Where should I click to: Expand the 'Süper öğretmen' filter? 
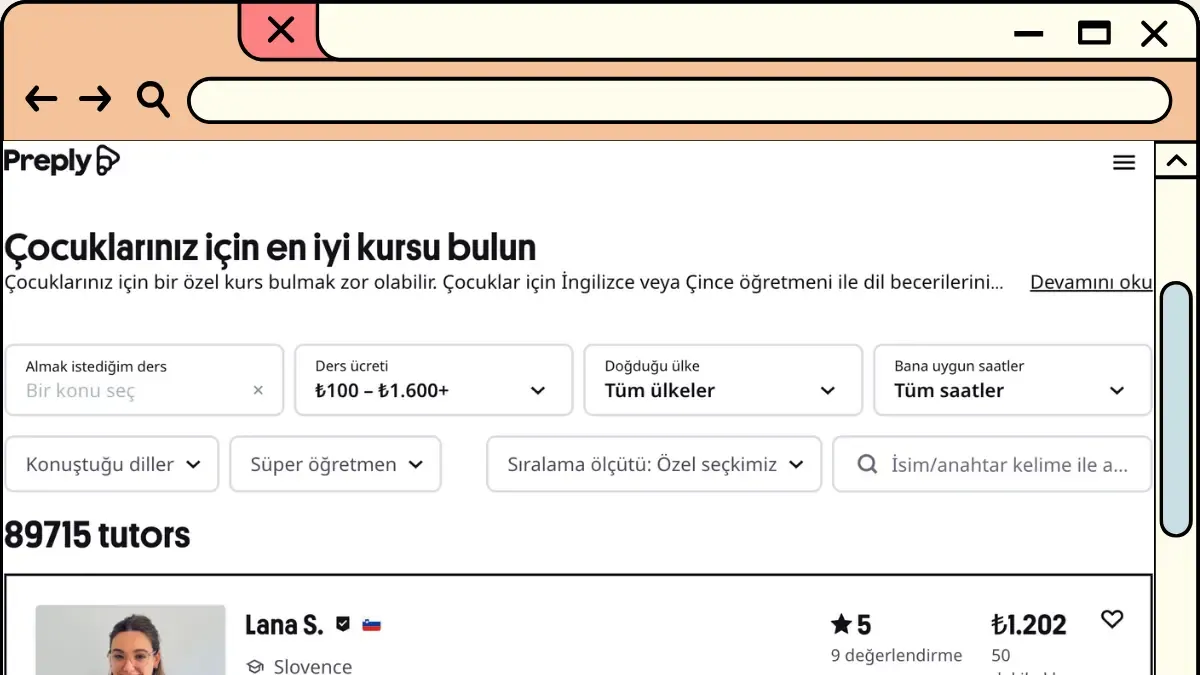tap(335, 464)
